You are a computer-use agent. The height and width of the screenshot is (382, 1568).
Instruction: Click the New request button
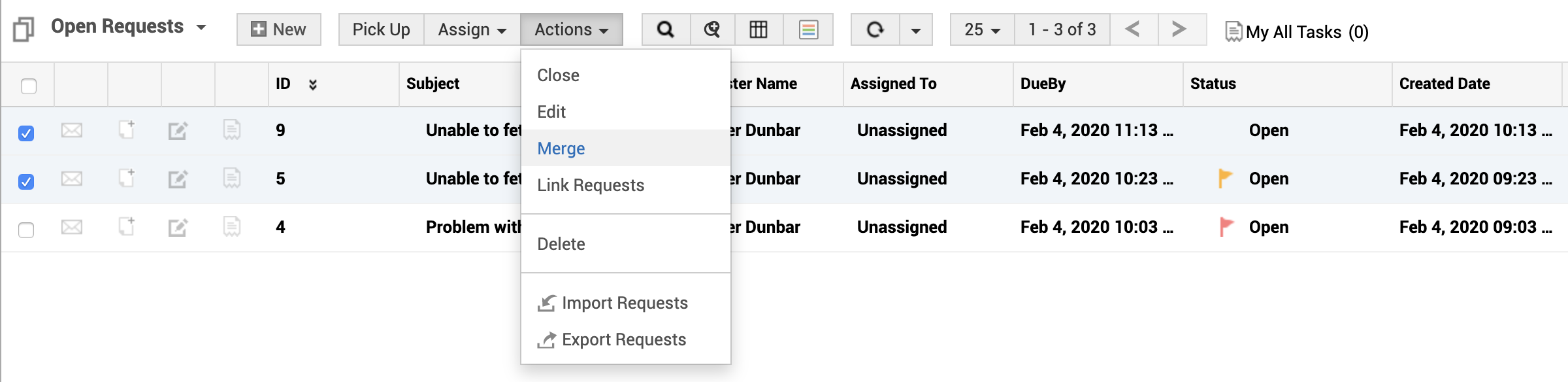pyautogui.click(x=279, y=29)
